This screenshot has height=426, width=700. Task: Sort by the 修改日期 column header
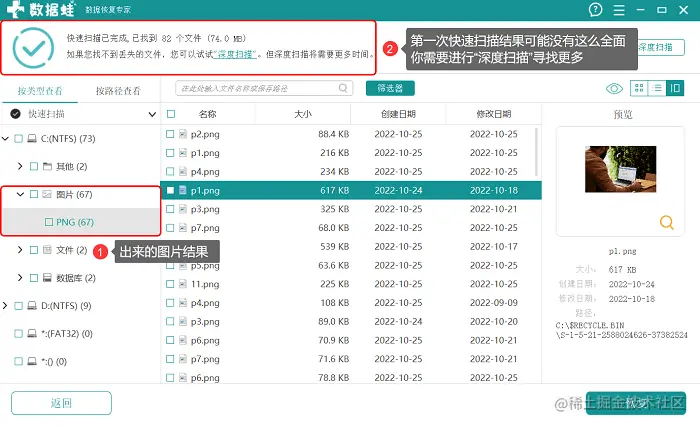494,114
